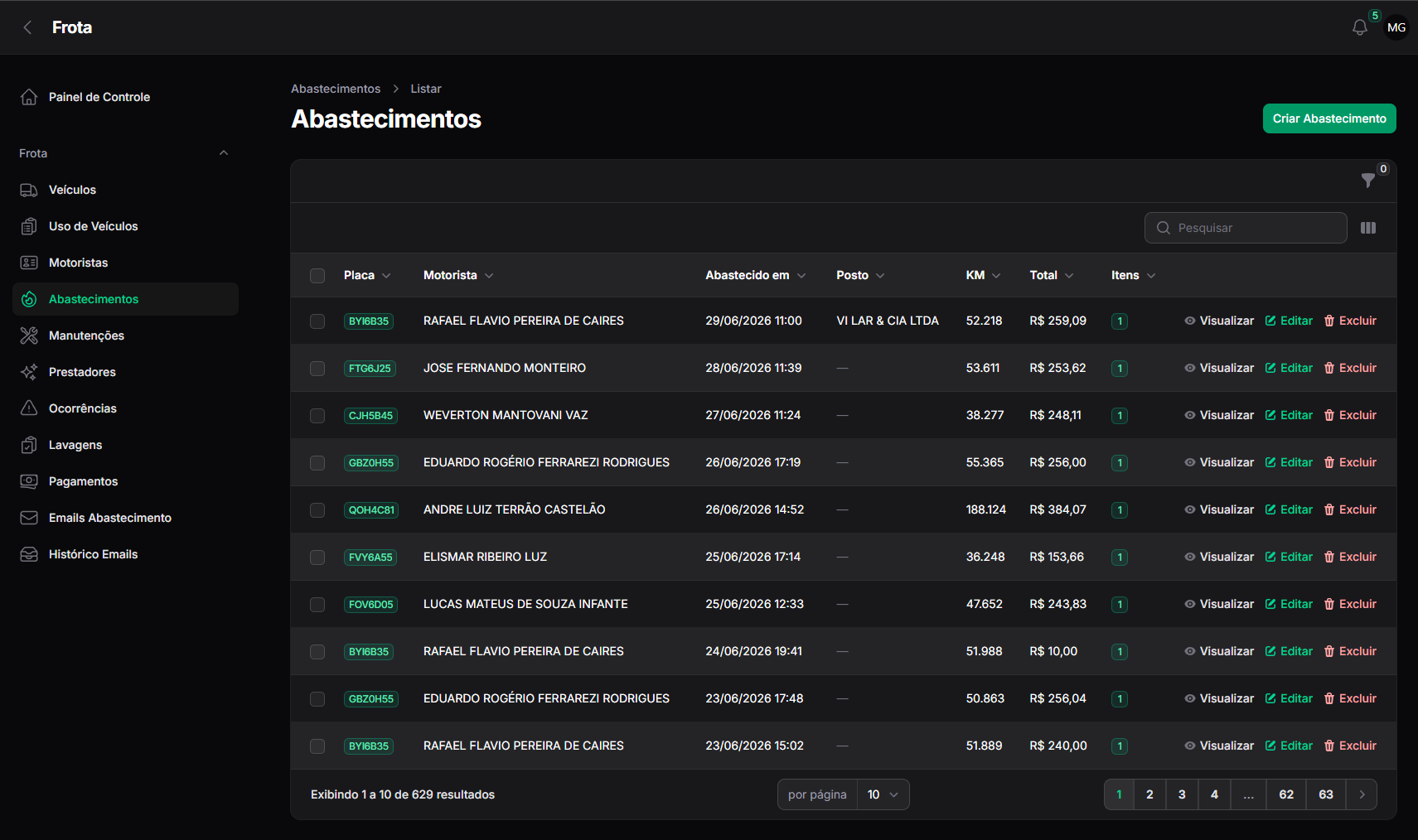This screenshot has height=840, width=1418.
Task: Click Excluir for WEVERTON MANTOVANI VAZ row
Action: coord(1350,415)
